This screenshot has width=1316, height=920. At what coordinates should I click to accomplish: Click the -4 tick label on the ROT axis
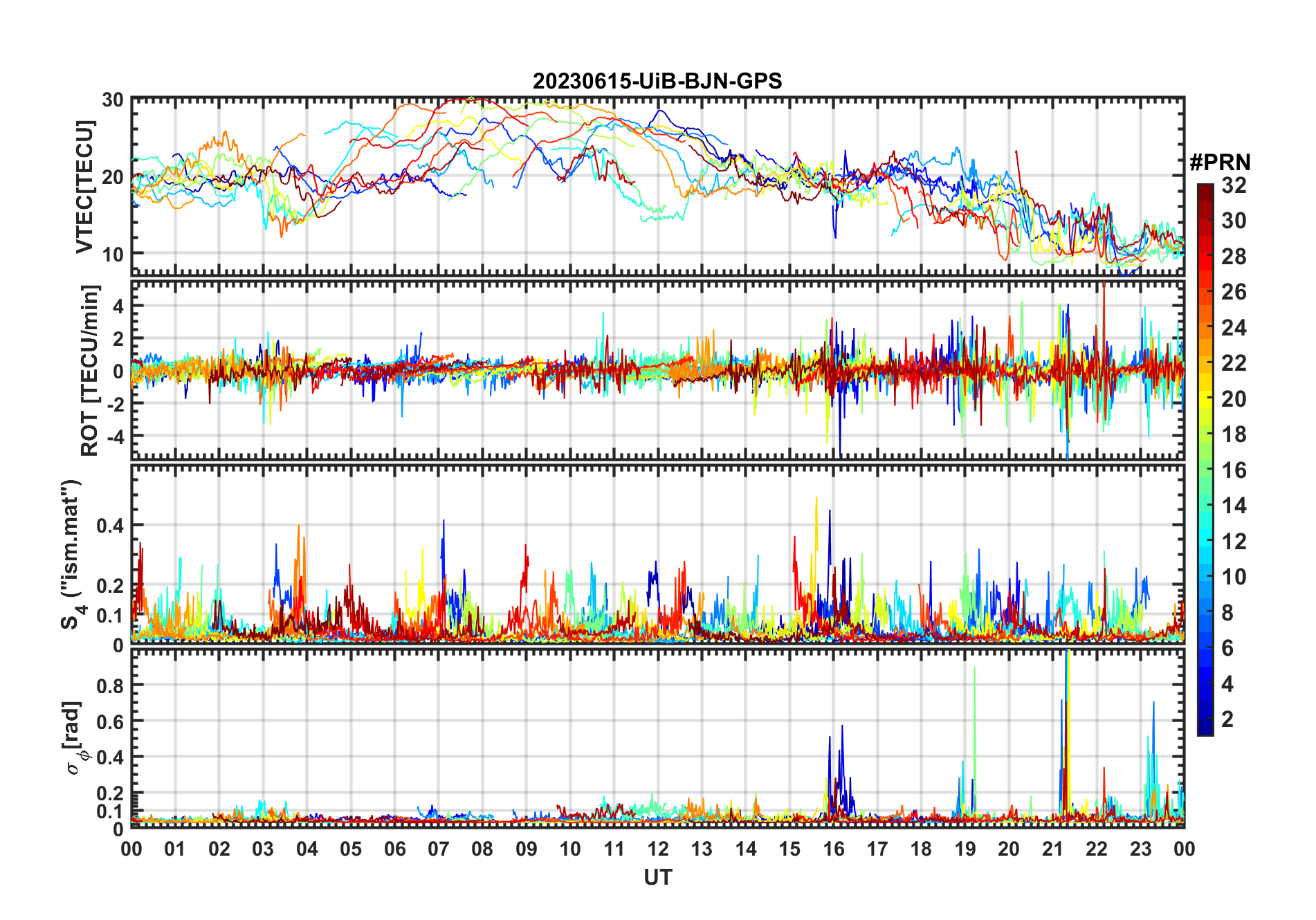113,436
